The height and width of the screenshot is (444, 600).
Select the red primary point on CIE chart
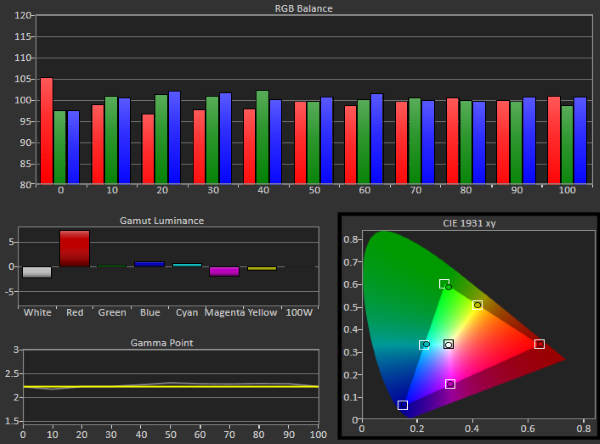pos(540,344)
